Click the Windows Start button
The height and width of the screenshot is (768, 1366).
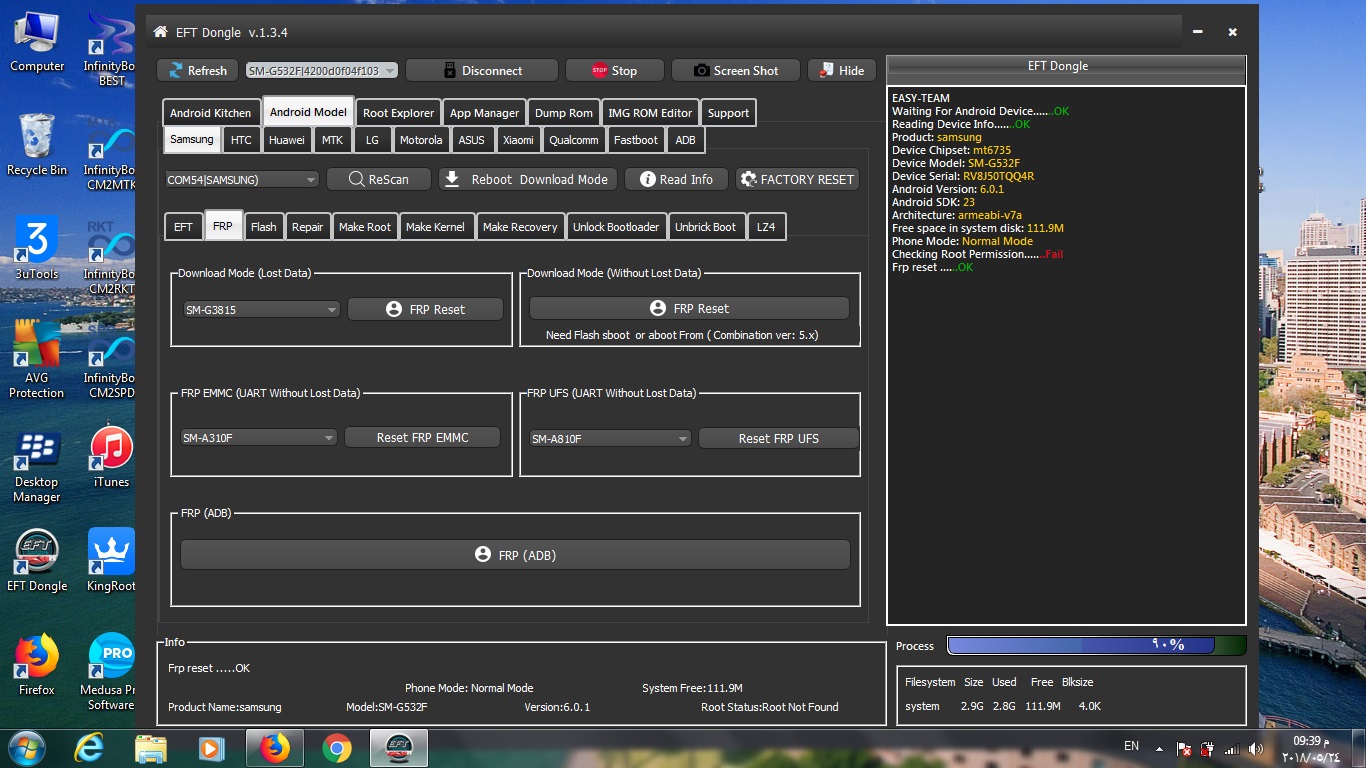pos(27,747)
